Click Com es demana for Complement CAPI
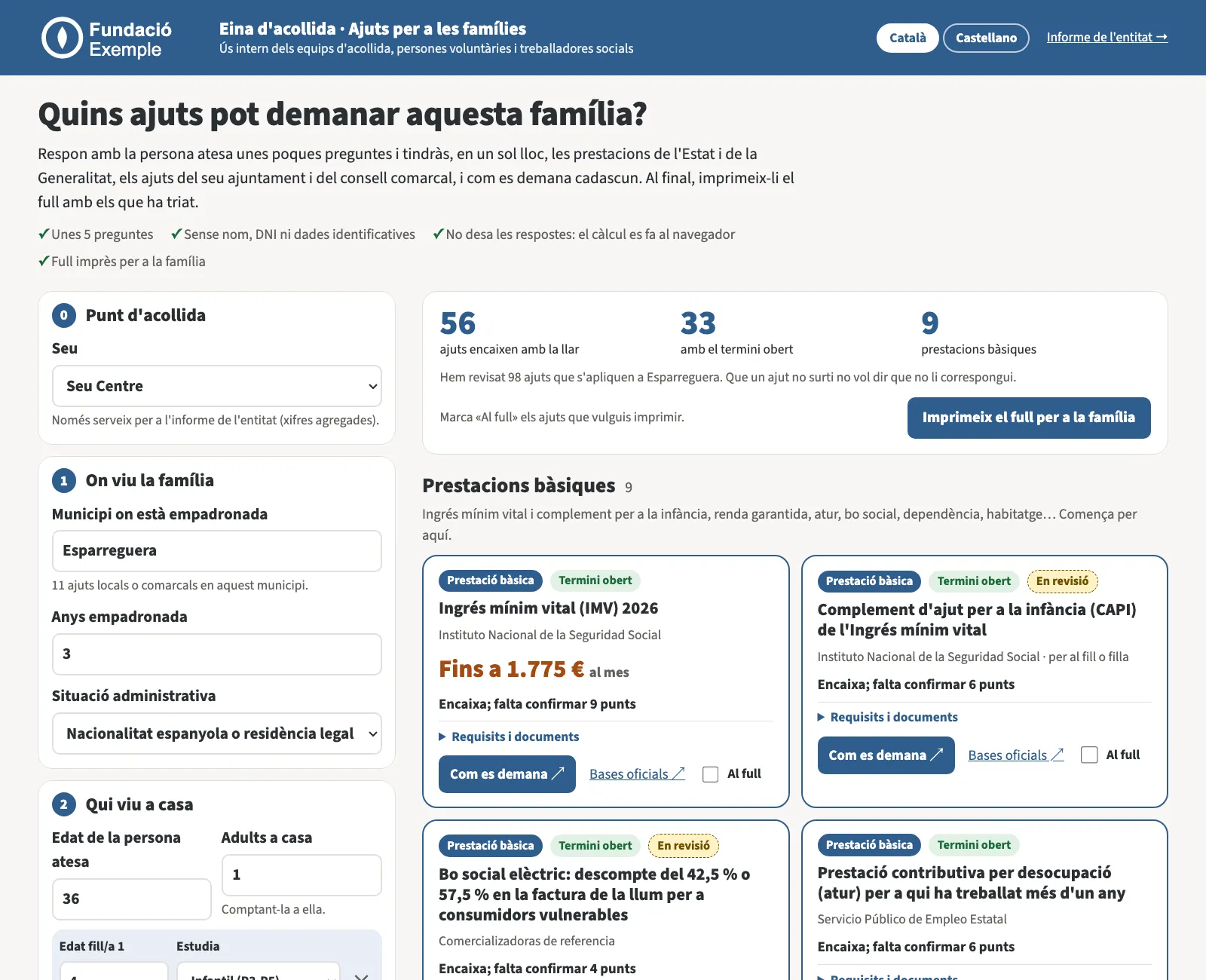 coord(886,755)
